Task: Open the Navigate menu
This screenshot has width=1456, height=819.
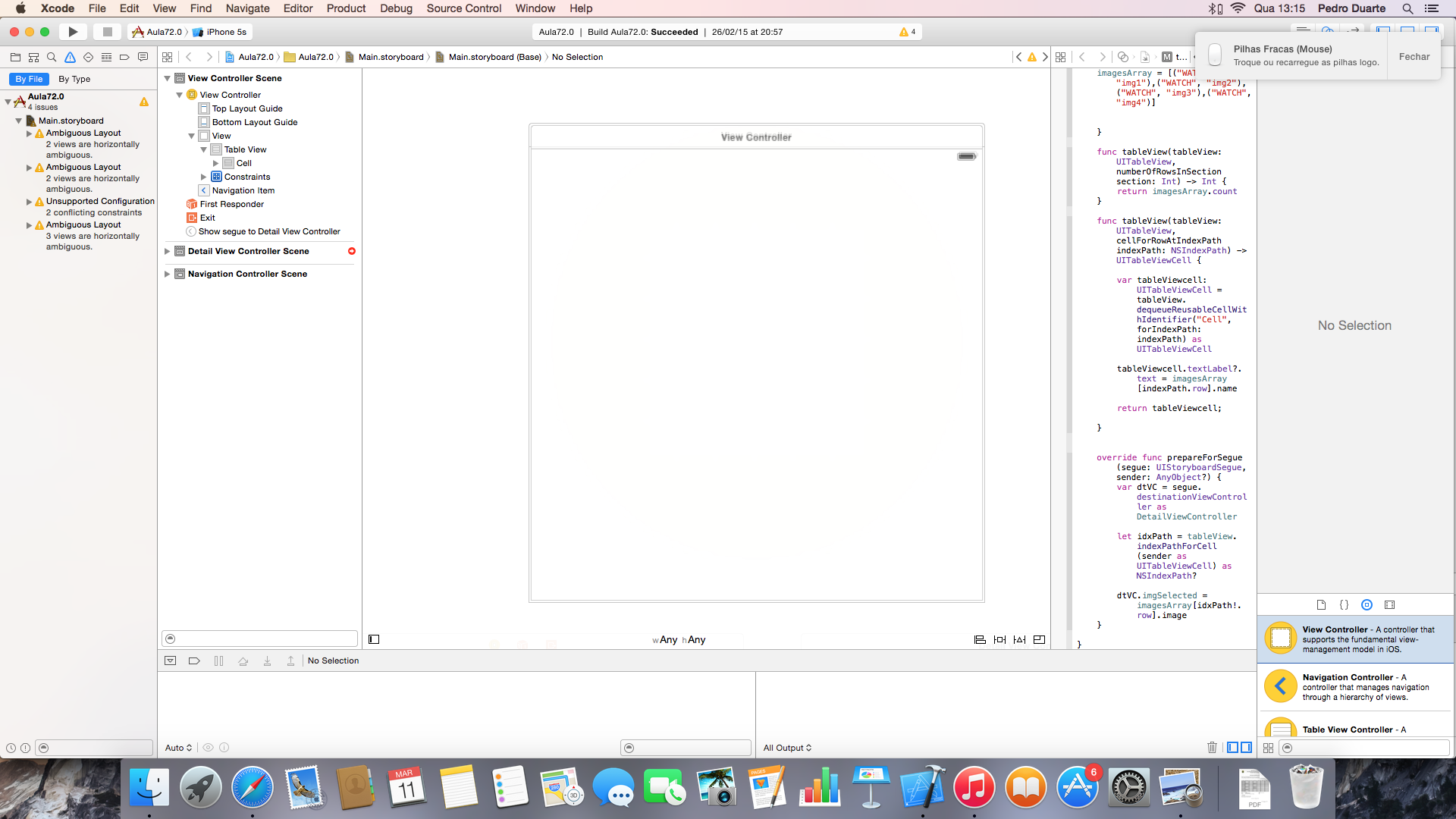Action: 248,8
